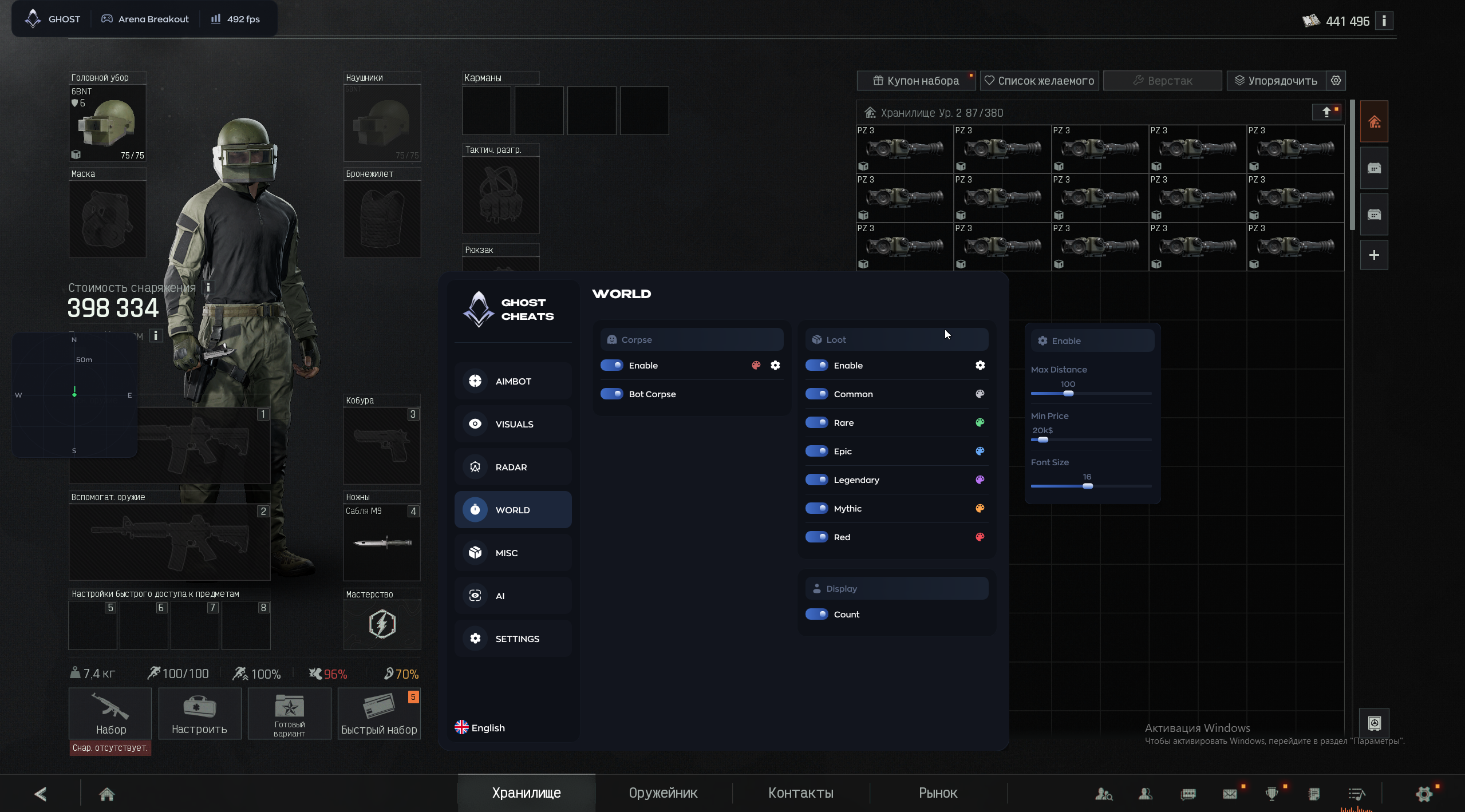Toggle Loot Enable switch
The height and width of the screenshot is (812, 1465).
pyautogui.click(x=816, y=365)
